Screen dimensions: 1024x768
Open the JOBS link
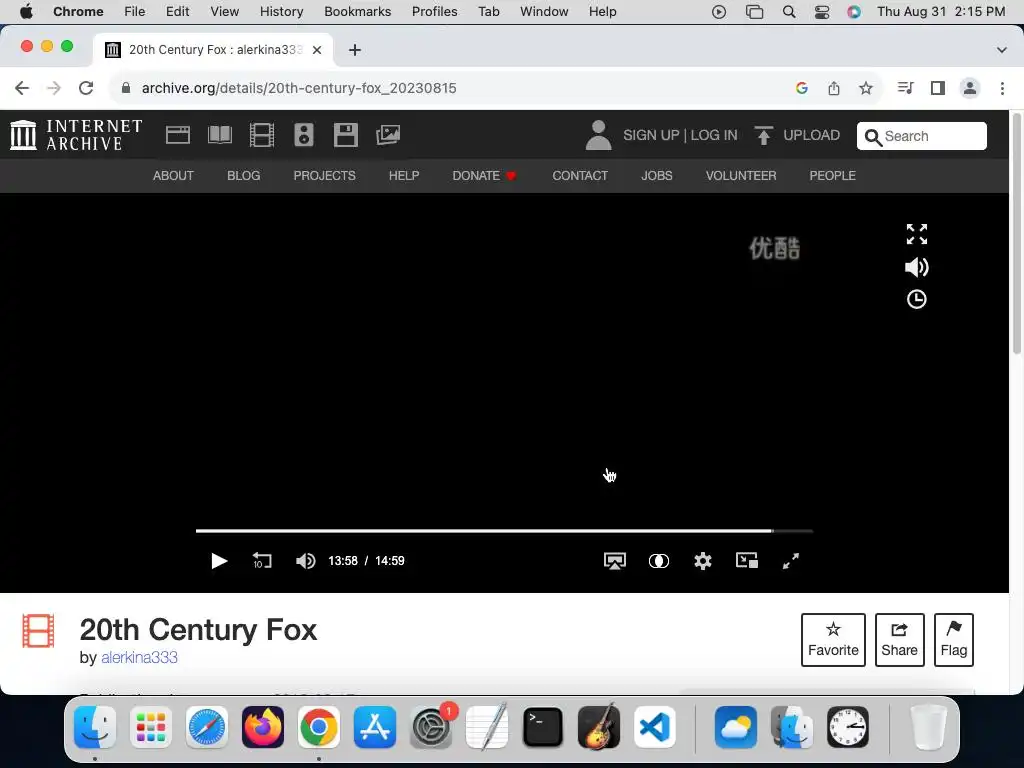pyautogui.click(x=656, y=176)
